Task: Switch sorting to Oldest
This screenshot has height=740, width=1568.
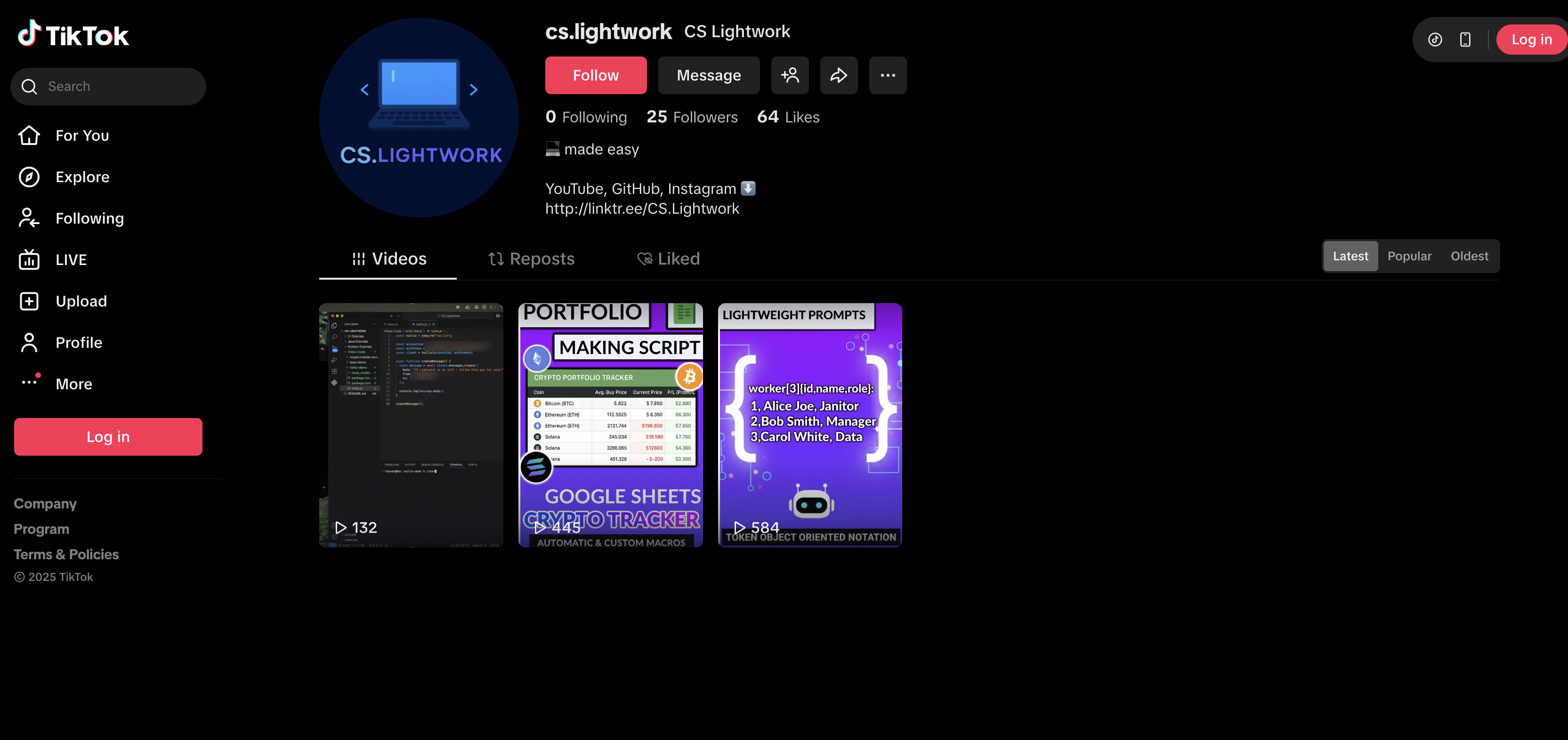Action: tap(1469, 256)
